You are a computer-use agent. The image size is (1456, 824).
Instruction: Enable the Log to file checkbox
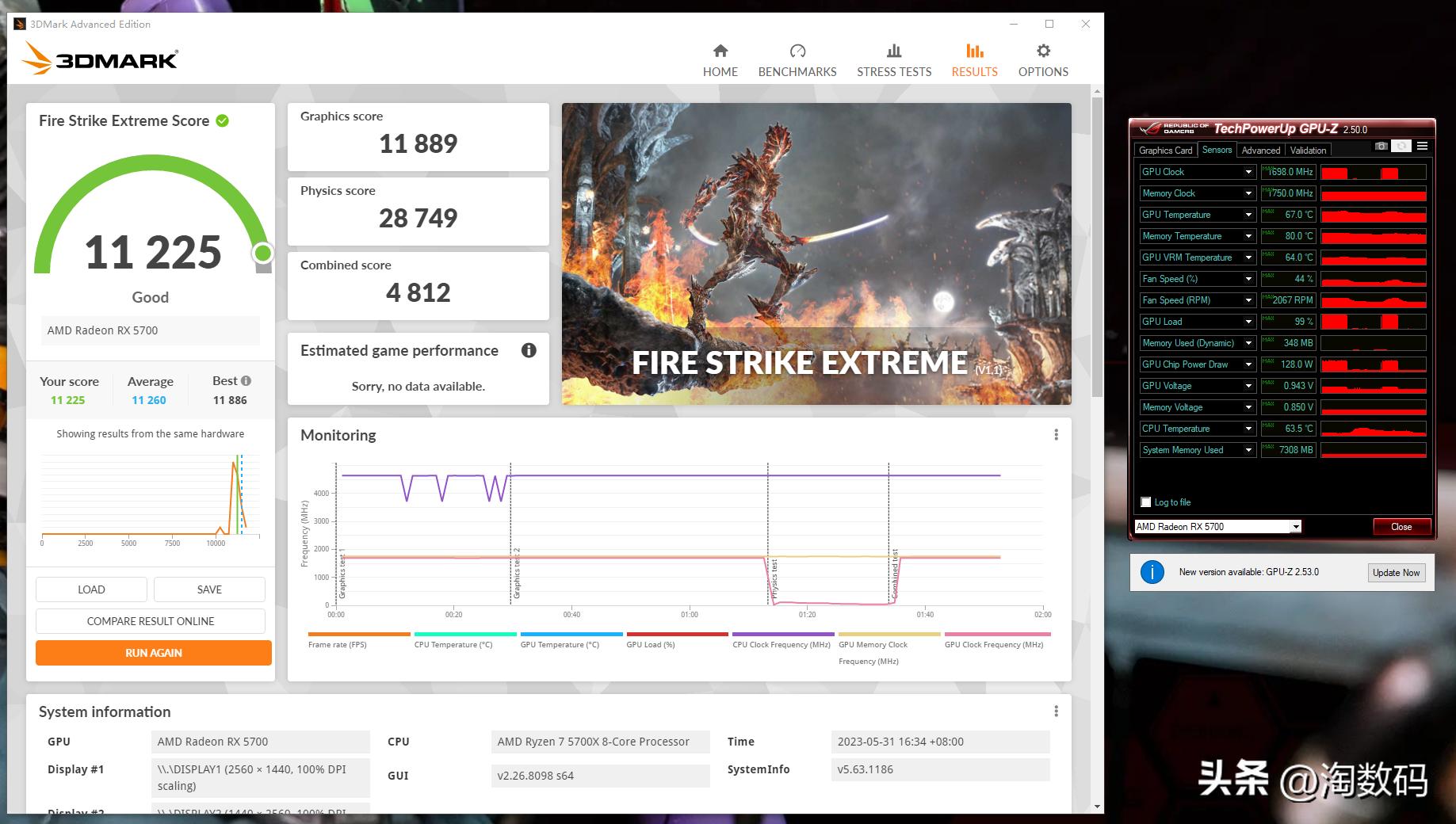[1146, 502]
